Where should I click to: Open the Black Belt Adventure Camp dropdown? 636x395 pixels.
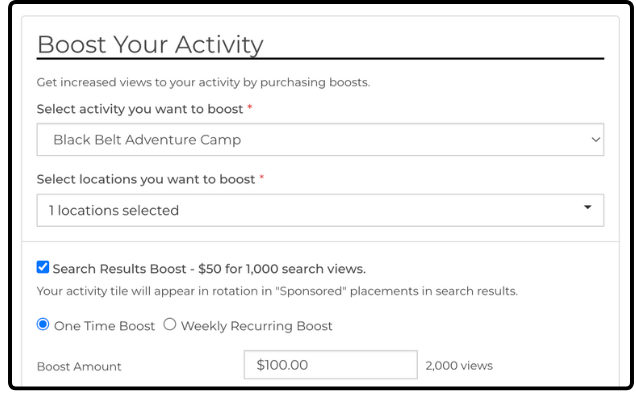tap(320, 140)
